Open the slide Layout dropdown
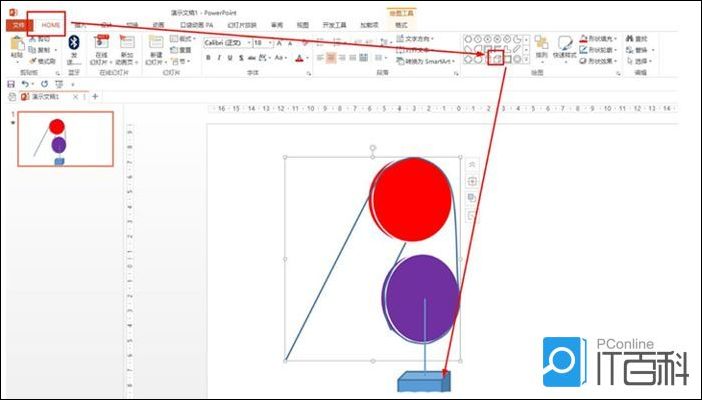702x400 pixels. [183, 39]
